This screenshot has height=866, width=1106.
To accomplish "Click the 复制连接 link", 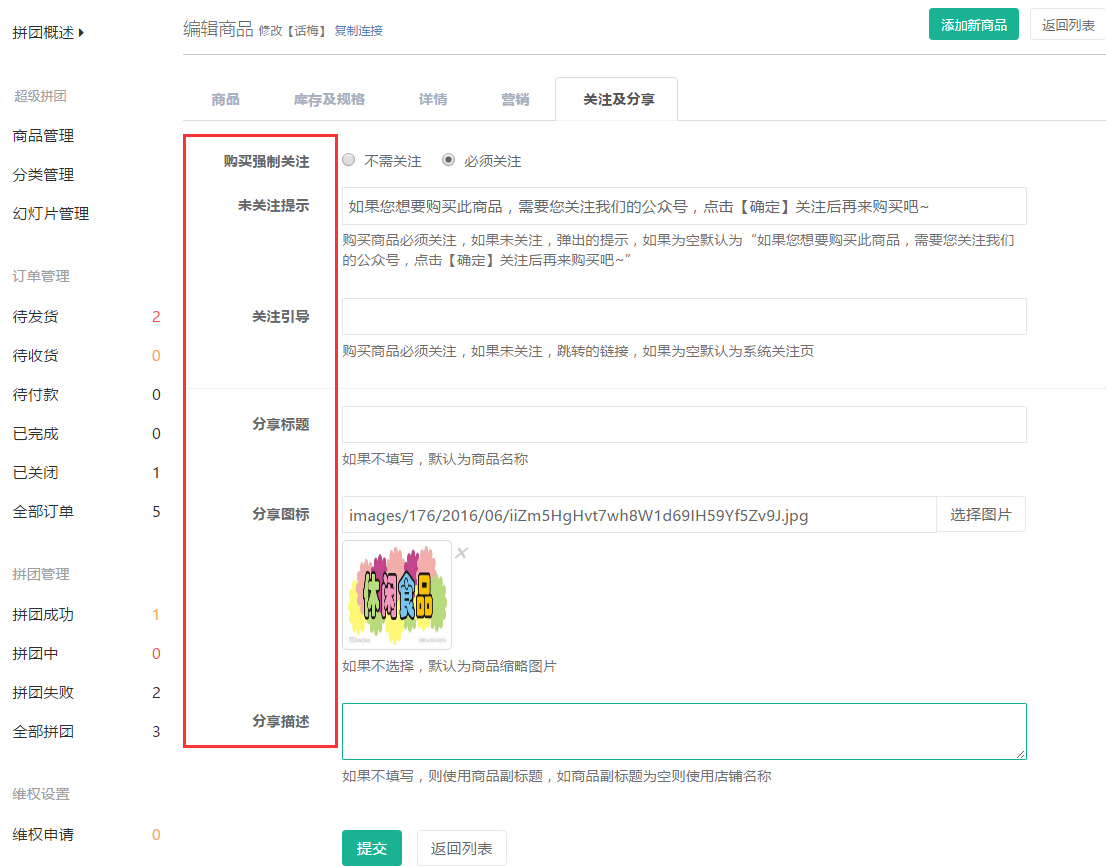I will pos(358,31).
